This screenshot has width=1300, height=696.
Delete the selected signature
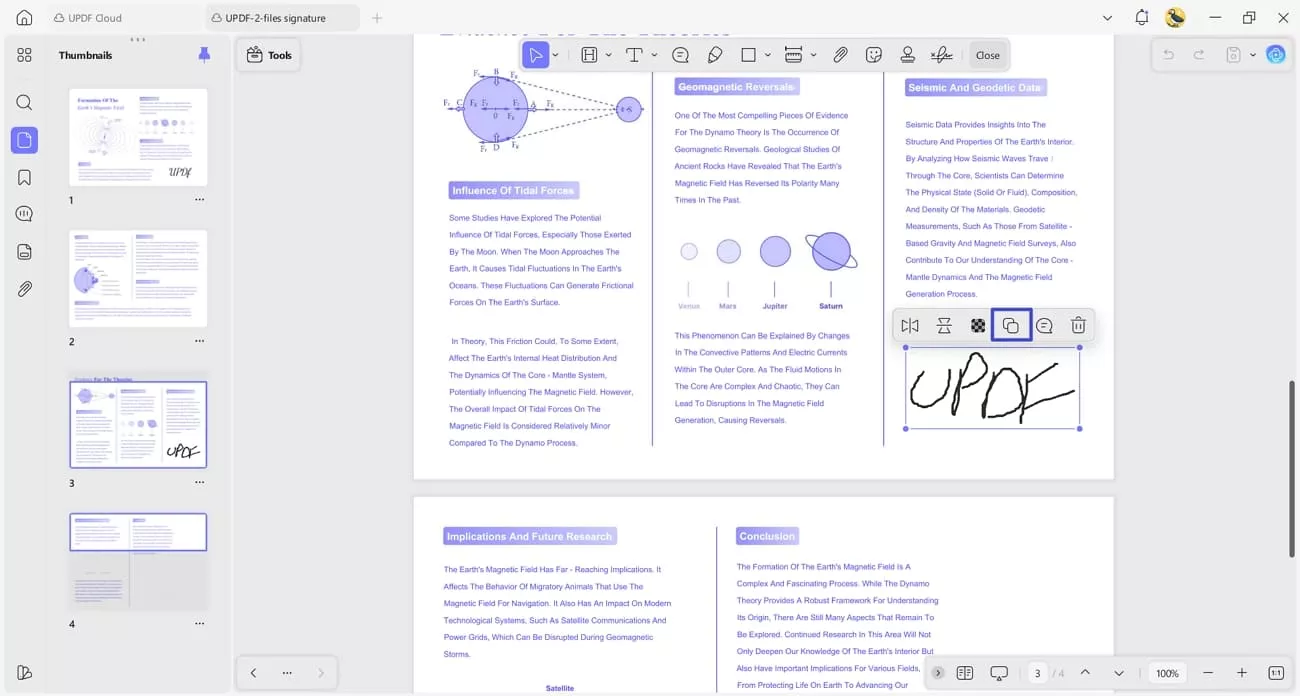(x=1078, y=326)
